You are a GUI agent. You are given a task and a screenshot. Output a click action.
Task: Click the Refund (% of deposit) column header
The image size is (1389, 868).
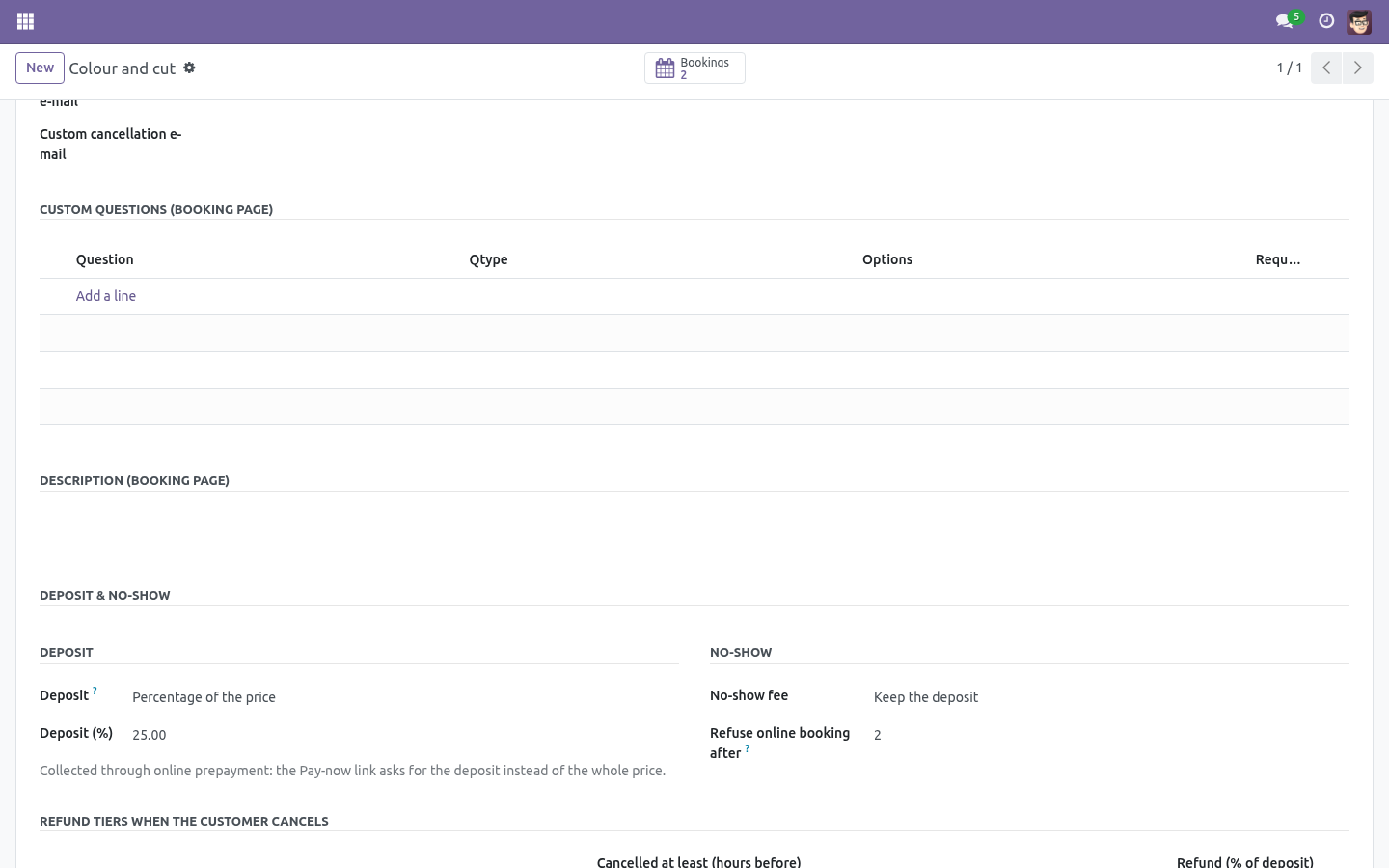(1245, 861)
